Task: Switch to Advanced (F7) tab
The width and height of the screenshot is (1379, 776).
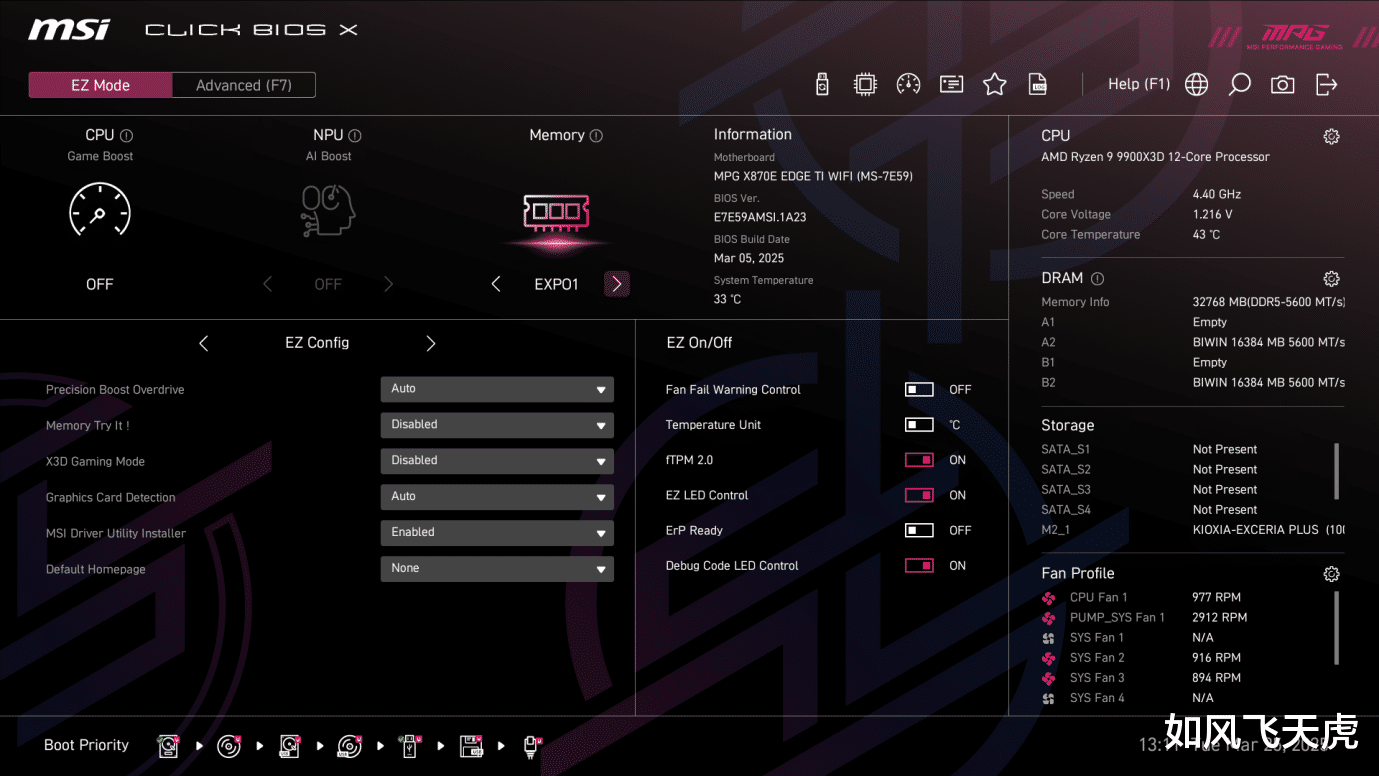Action: pos(244,85)
